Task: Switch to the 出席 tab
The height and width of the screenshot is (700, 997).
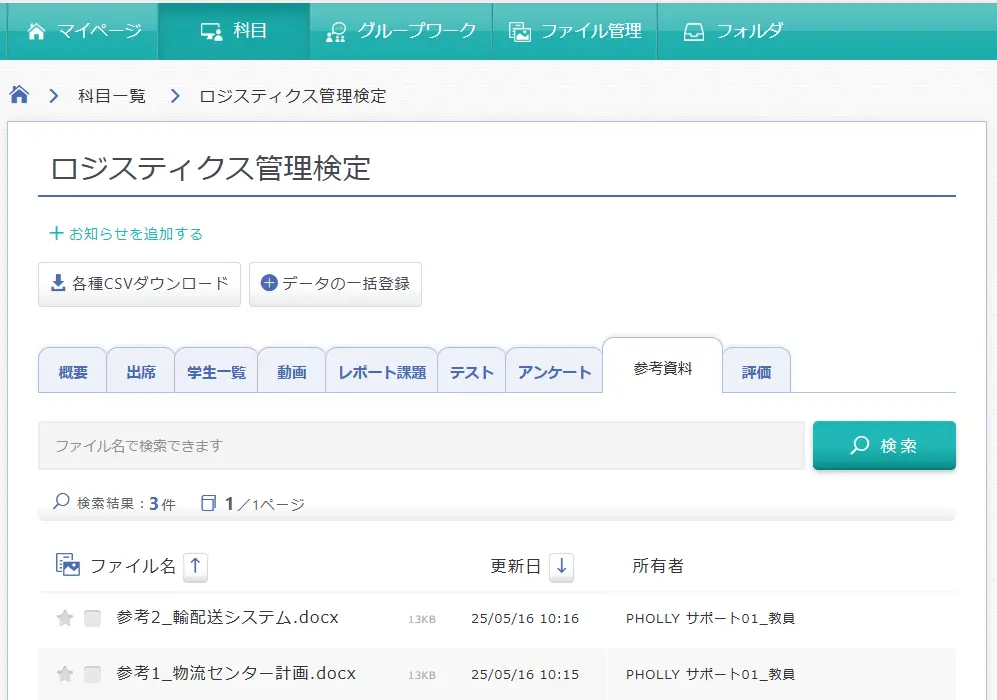Action: [x=141, y=372]
